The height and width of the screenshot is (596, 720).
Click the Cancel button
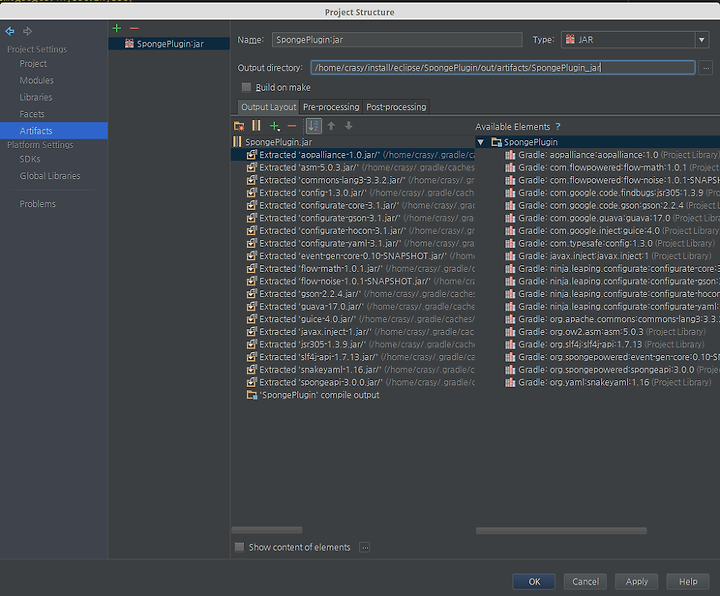(x=585, y=581)
